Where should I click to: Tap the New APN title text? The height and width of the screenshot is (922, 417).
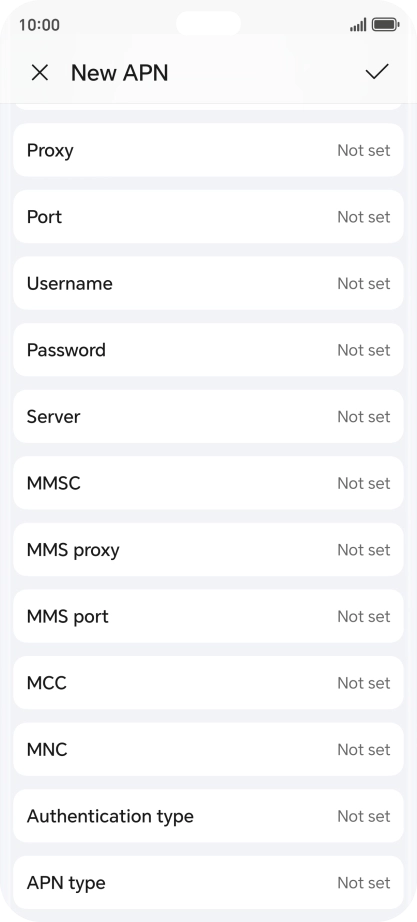point(119,73)
